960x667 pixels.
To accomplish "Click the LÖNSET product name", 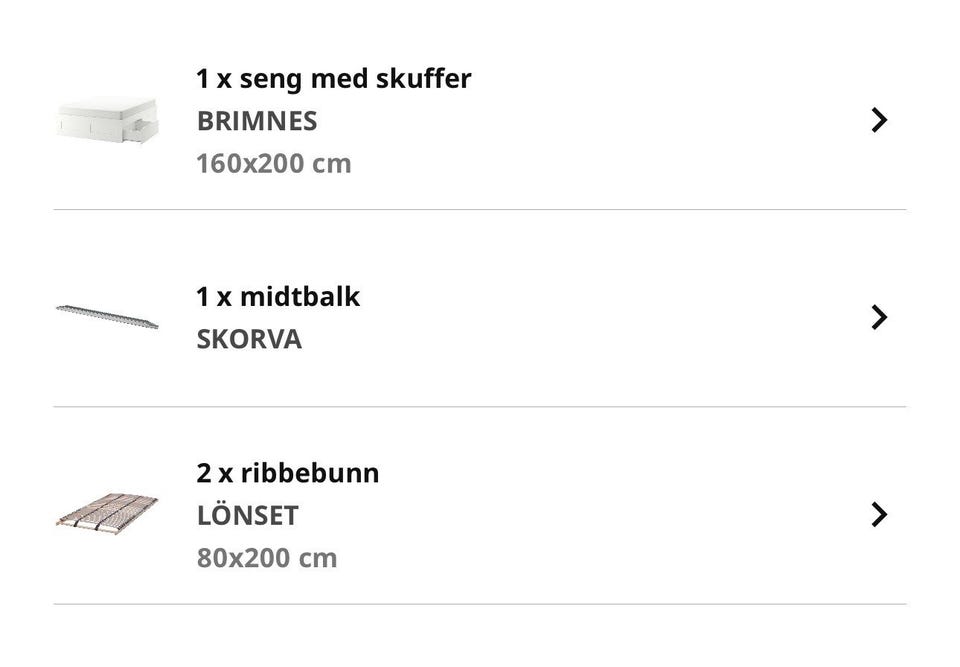I will pos(247,514).
